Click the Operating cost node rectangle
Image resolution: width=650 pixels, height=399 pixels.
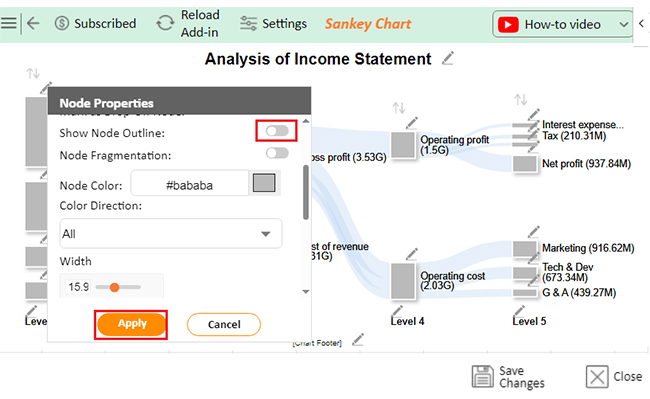coord(403,281)
